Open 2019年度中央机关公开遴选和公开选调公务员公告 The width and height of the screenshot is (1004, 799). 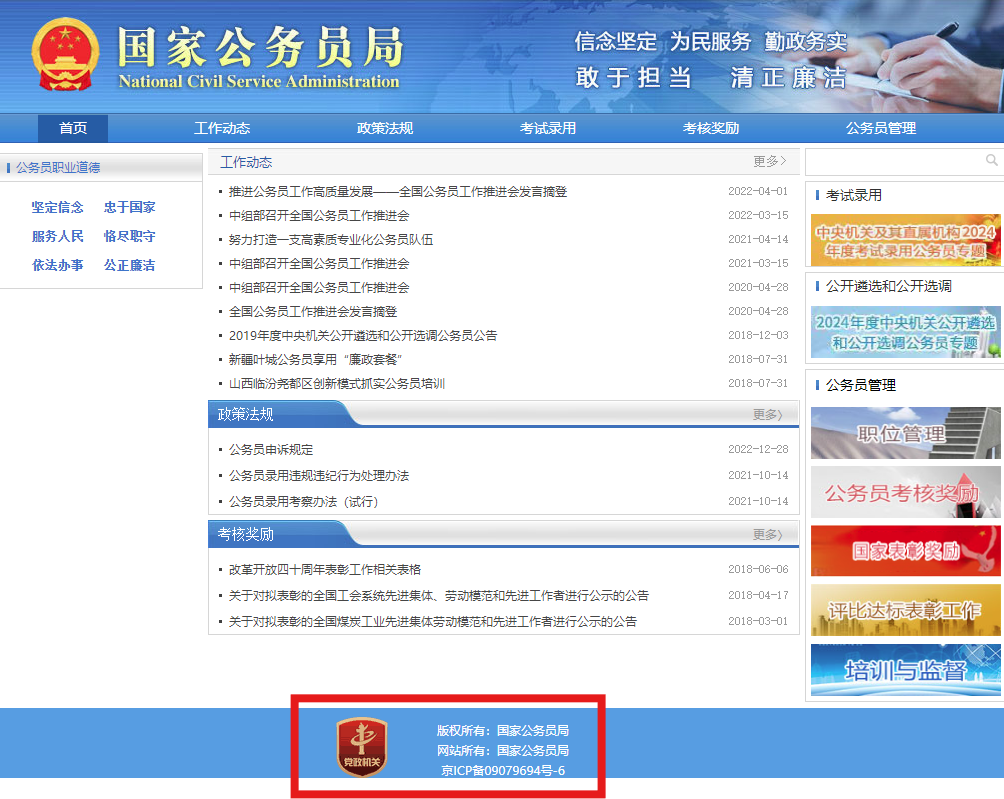tap(363, 335)
